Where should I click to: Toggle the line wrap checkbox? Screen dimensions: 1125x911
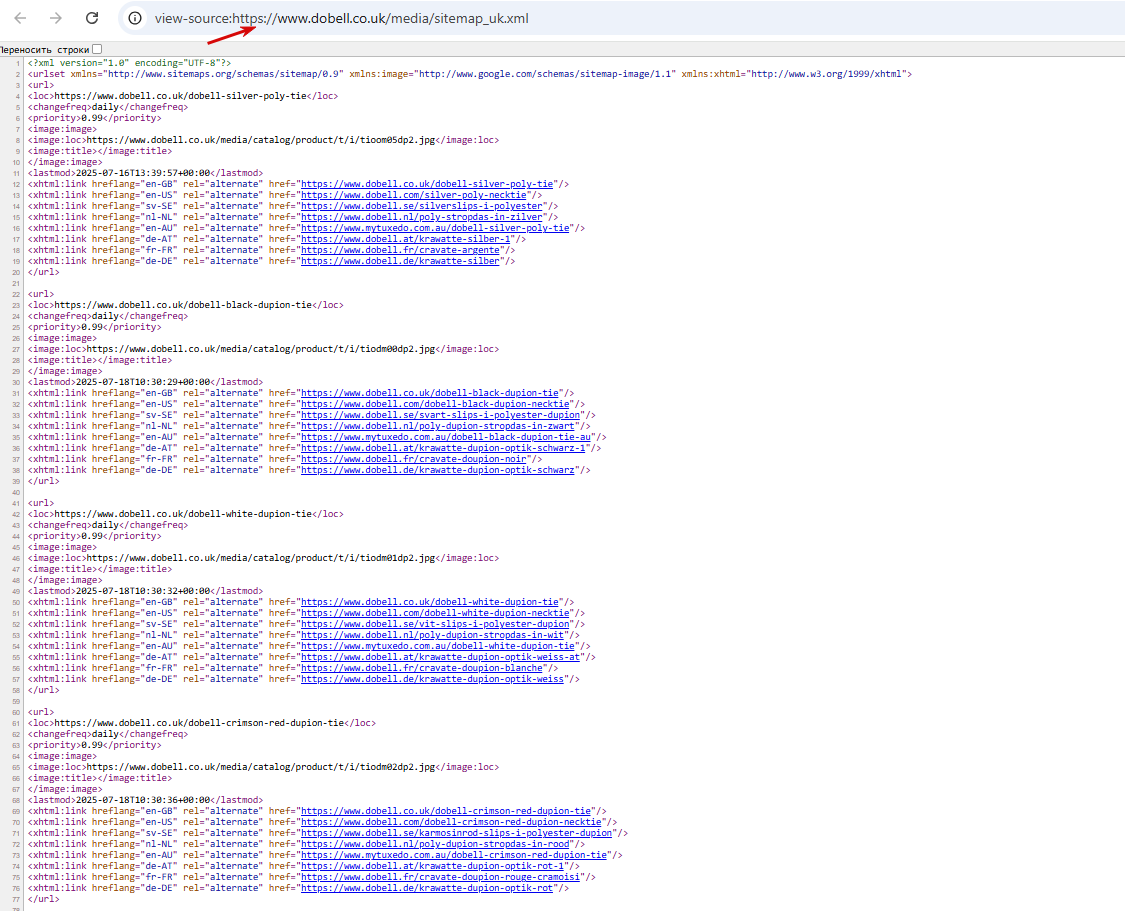pos(97,49)
